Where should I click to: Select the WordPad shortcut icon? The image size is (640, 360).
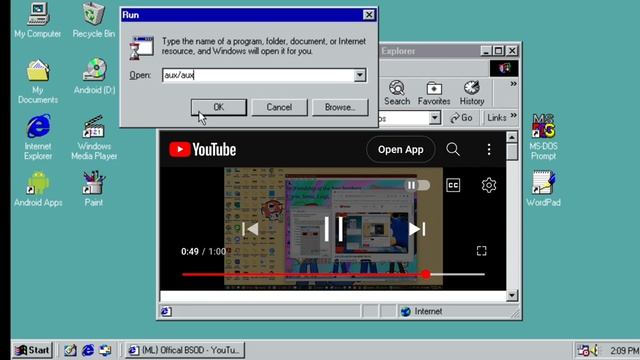543,188
